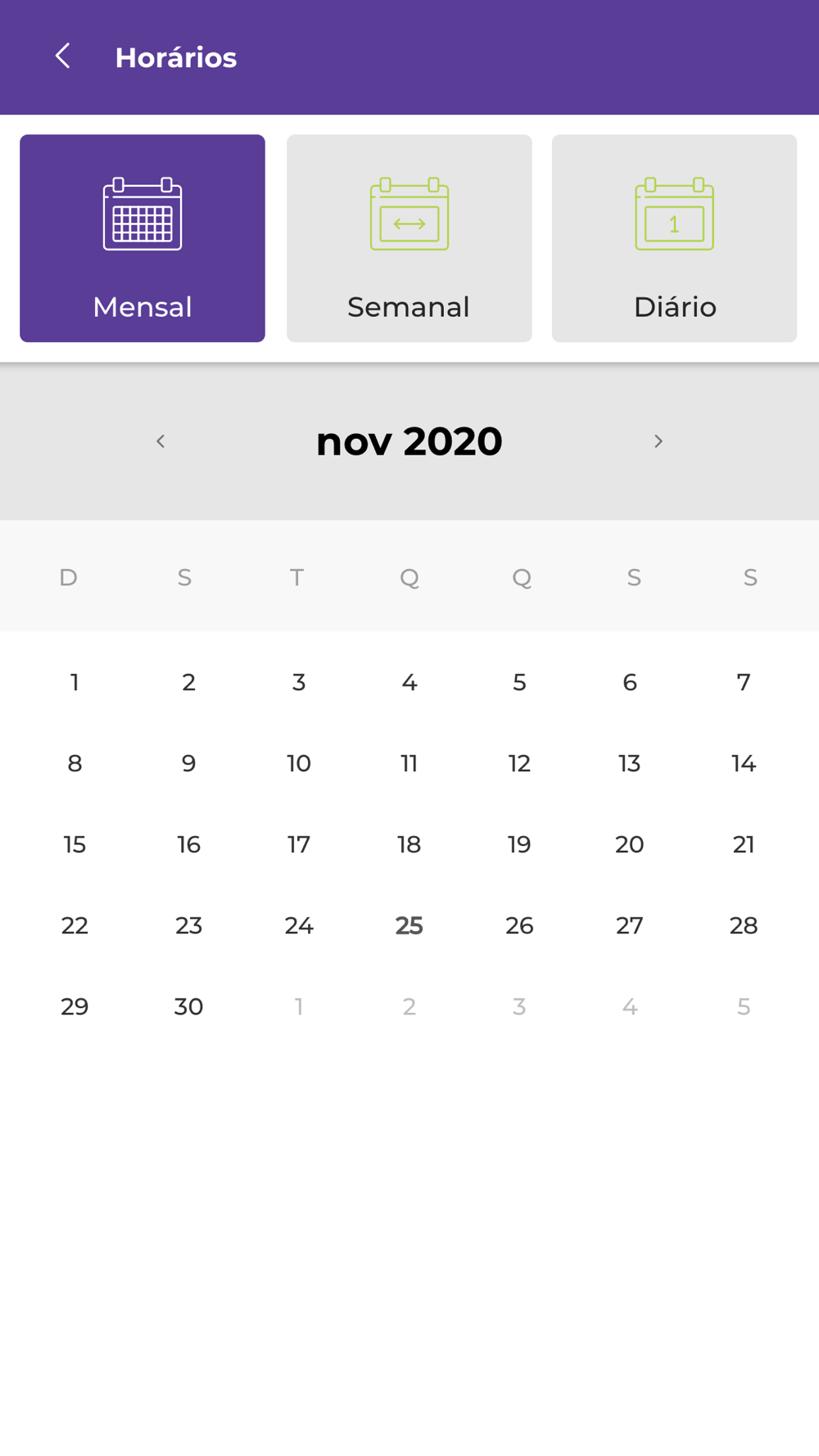This screenshot has height=1456, width=819.
Task: Go to previous month with left chevron
Action: tap(161, 441)
